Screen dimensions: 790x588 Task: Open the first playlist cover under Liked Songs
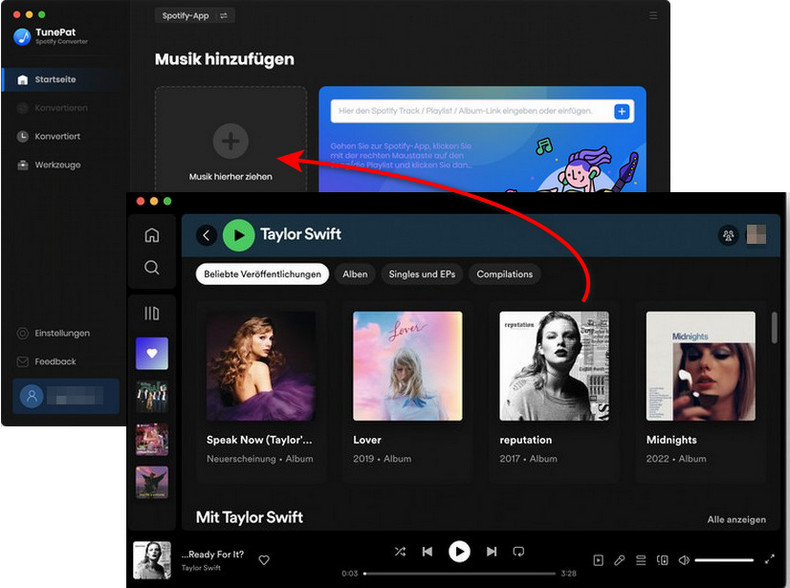[152, 397]
